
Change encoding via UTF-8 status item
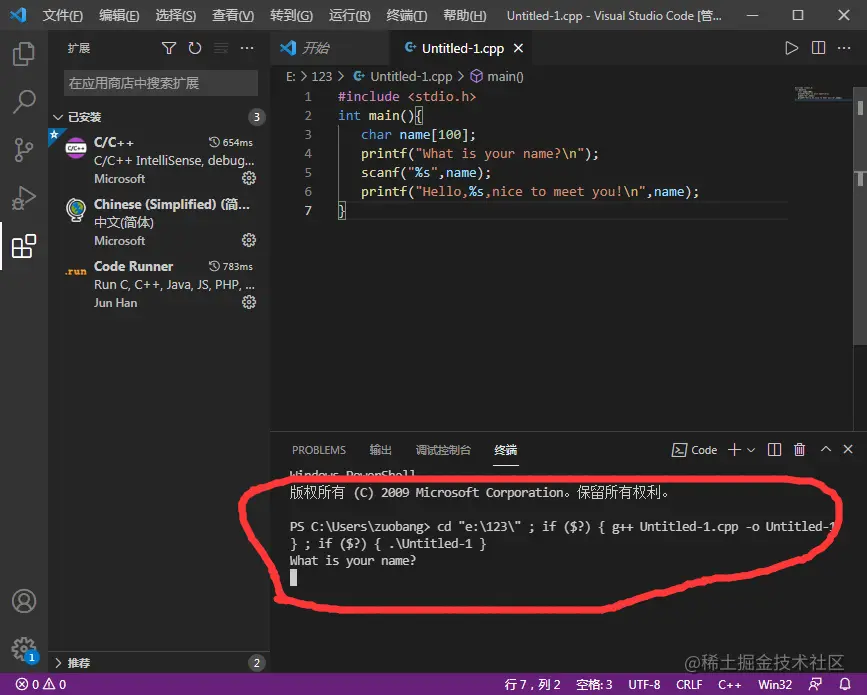(644, 684)
